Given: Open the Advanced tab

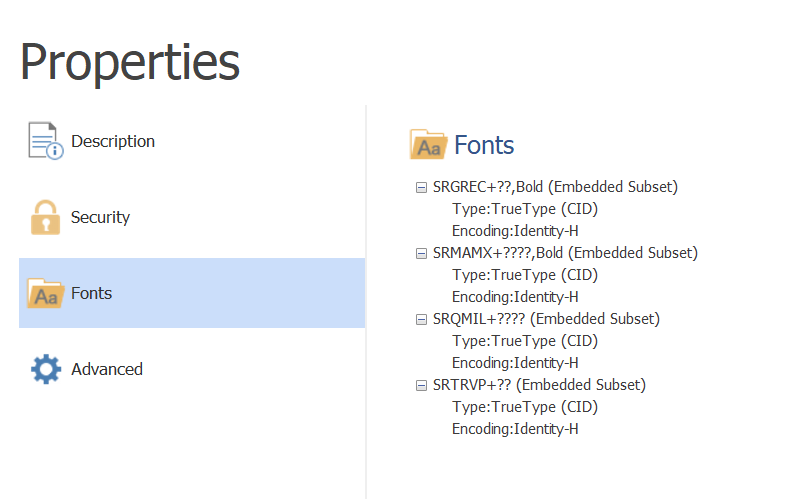Looking at the screenshot, I should pos(107,369).
